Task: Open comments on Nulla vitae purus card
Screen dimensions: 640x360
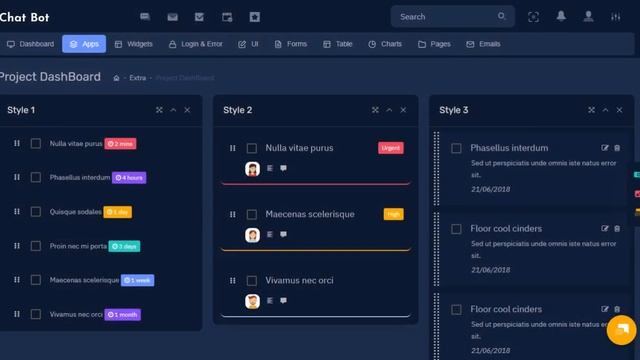Action: 283,168
